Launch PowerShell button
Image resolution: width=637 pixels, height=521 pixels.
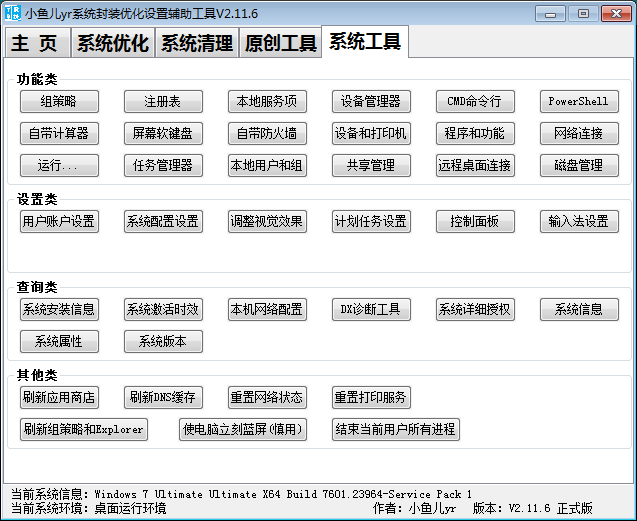579,102
